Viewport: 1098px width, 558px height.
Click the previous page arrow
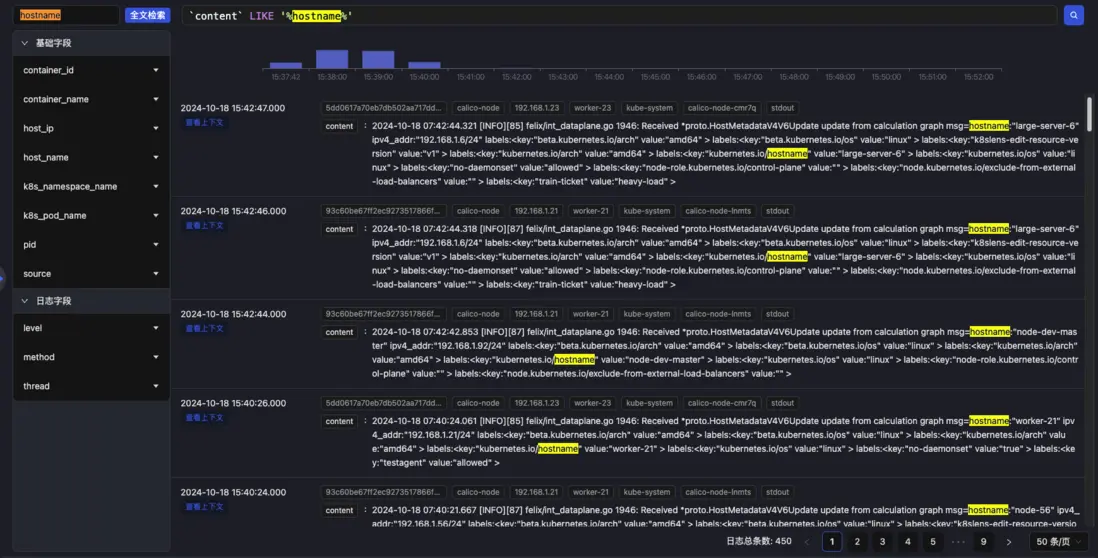[807, 541]
